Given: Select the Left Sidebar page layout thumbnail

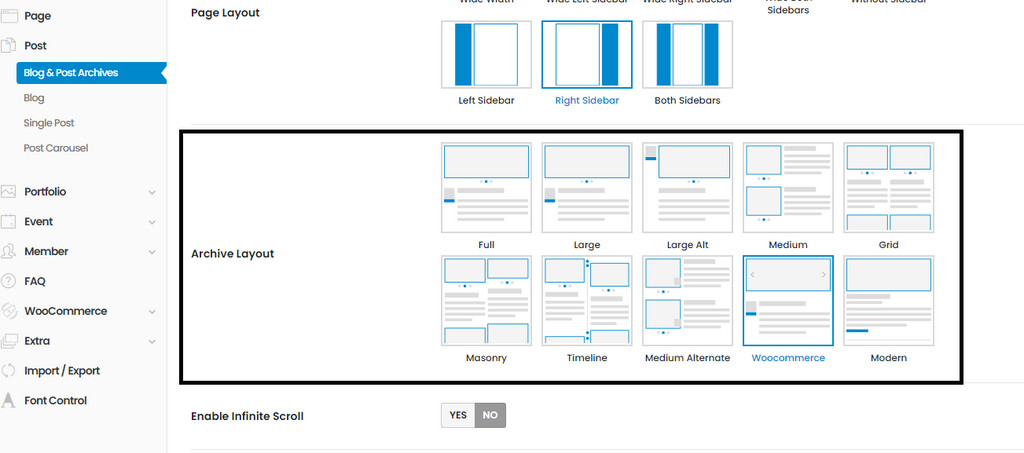Looking at the screenshot, I should coord(486,54).
